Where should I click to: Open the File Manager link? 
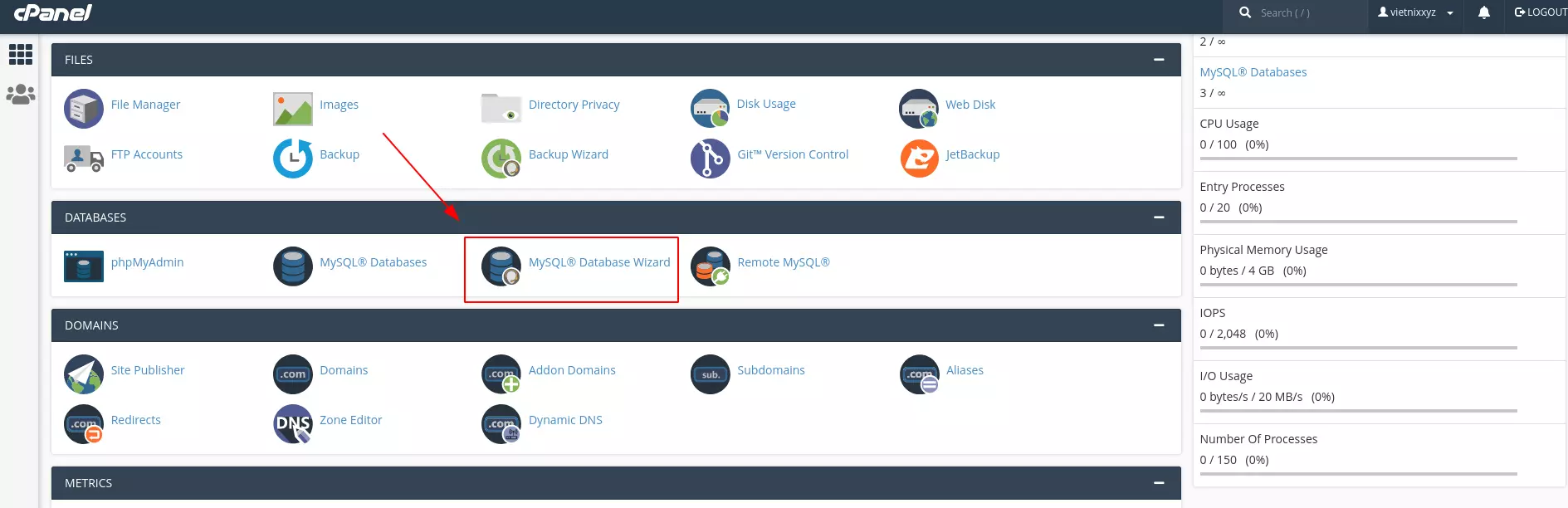(145, 105)
